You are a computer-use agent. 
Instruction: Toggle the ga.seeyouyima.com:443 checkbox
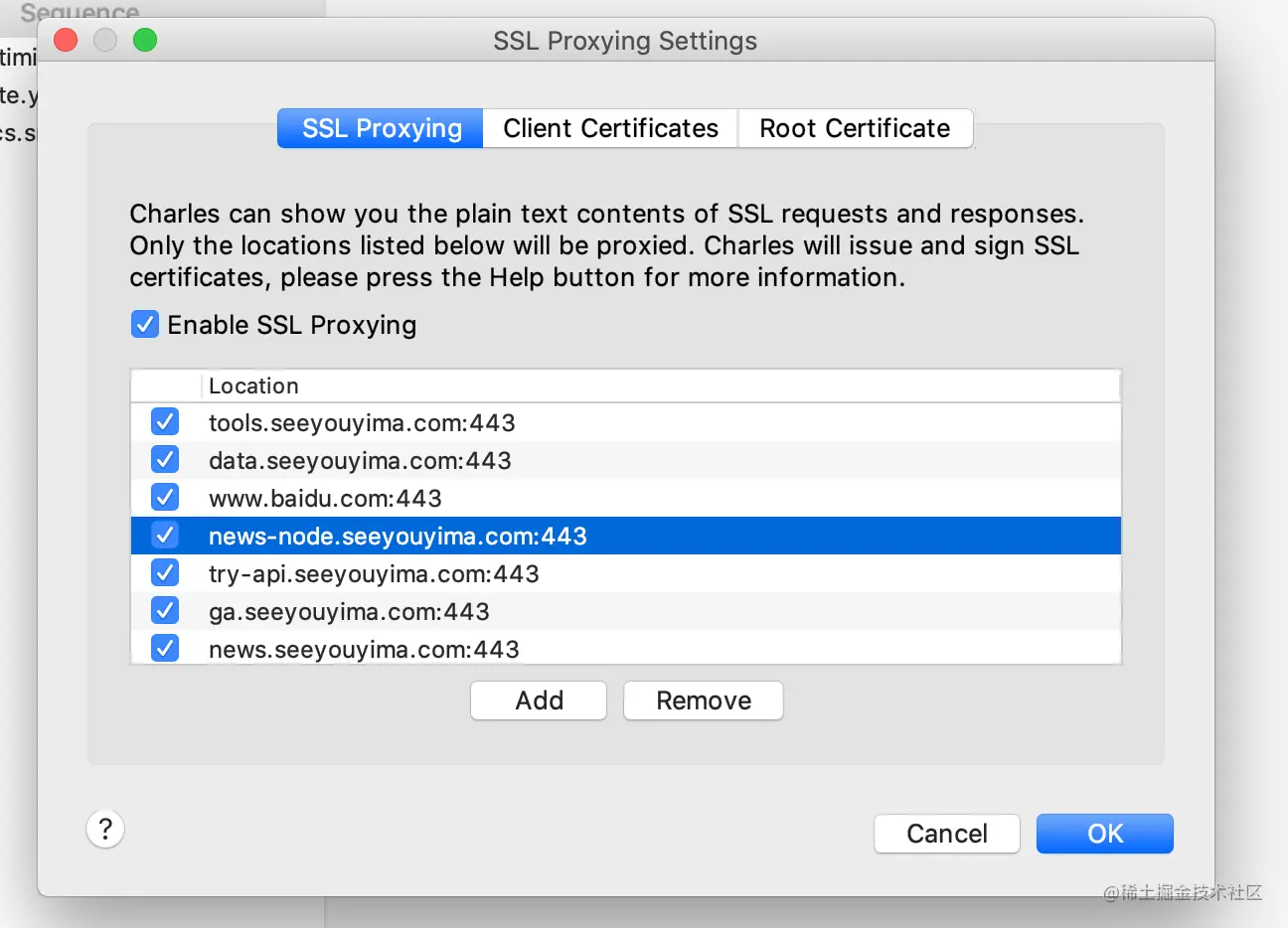[165, 610]
